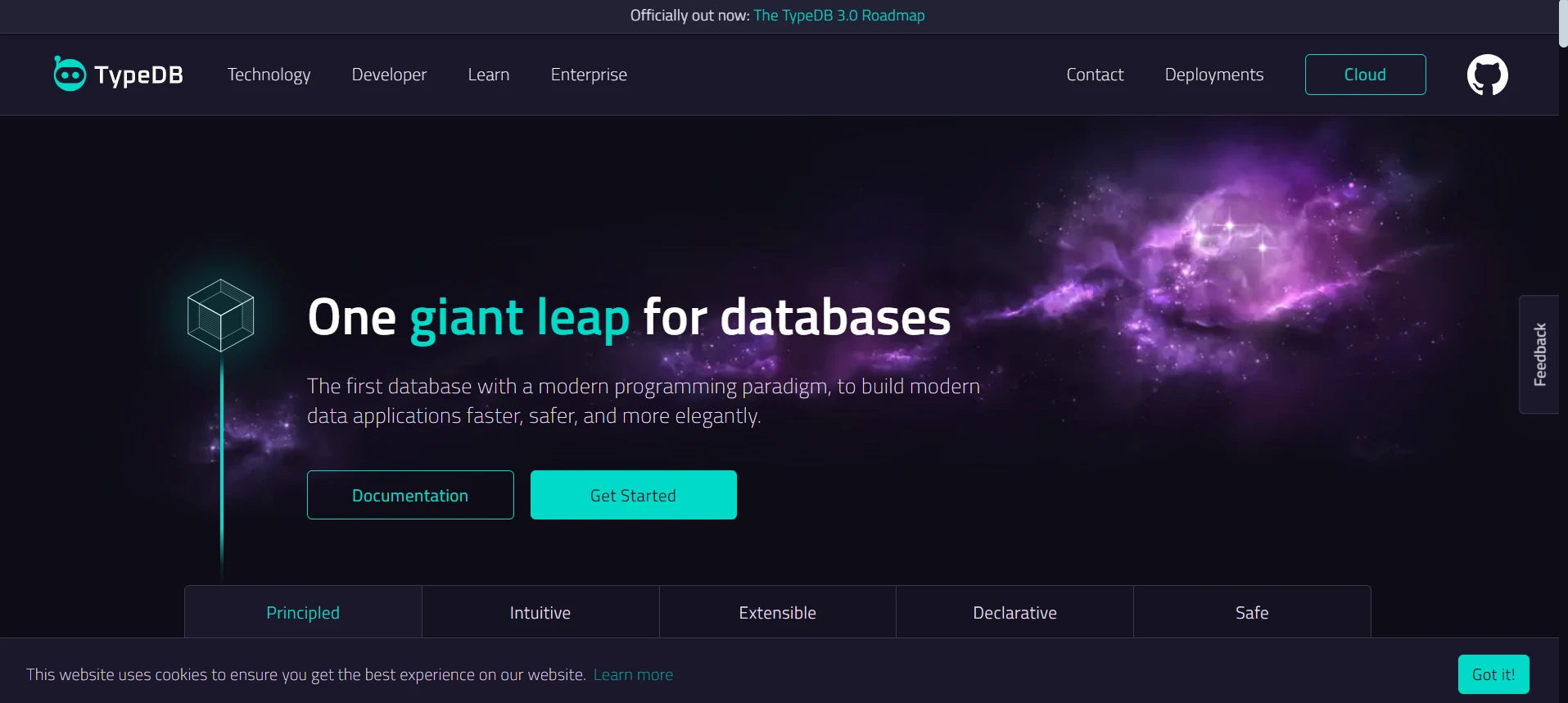Click the TypeDB logo
This screenshot has height=703, width=1568.
[x=118, y=75]
